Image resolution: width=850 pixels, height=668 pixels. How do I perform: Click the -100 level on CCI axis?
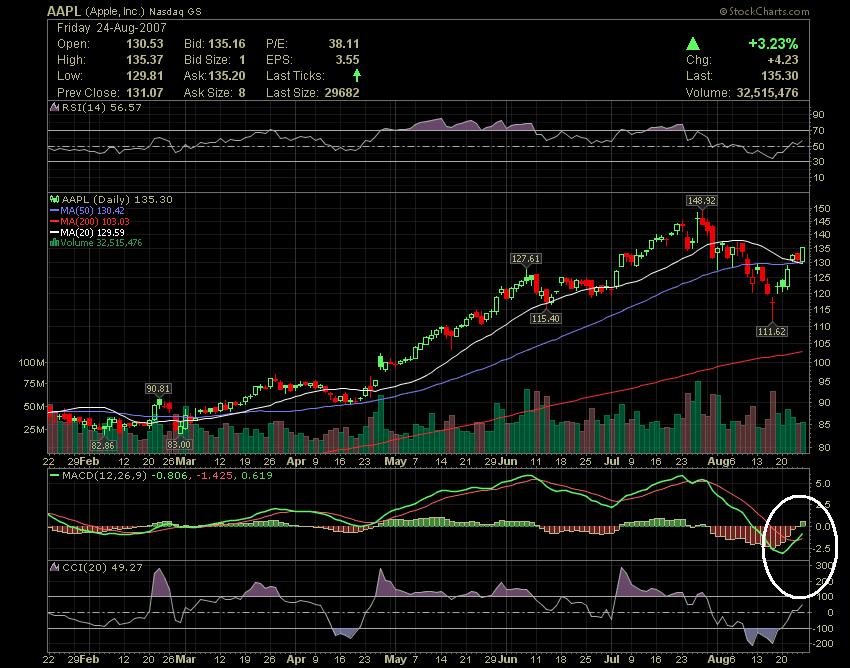tap(822, 628)
